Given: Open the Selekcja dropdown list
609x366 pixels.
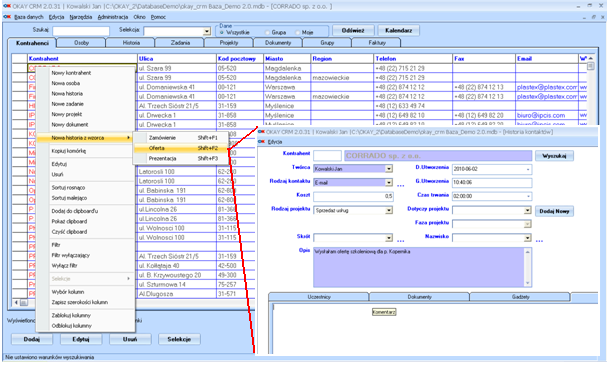Looking at the screenshot, I should [x=207, y=31].
